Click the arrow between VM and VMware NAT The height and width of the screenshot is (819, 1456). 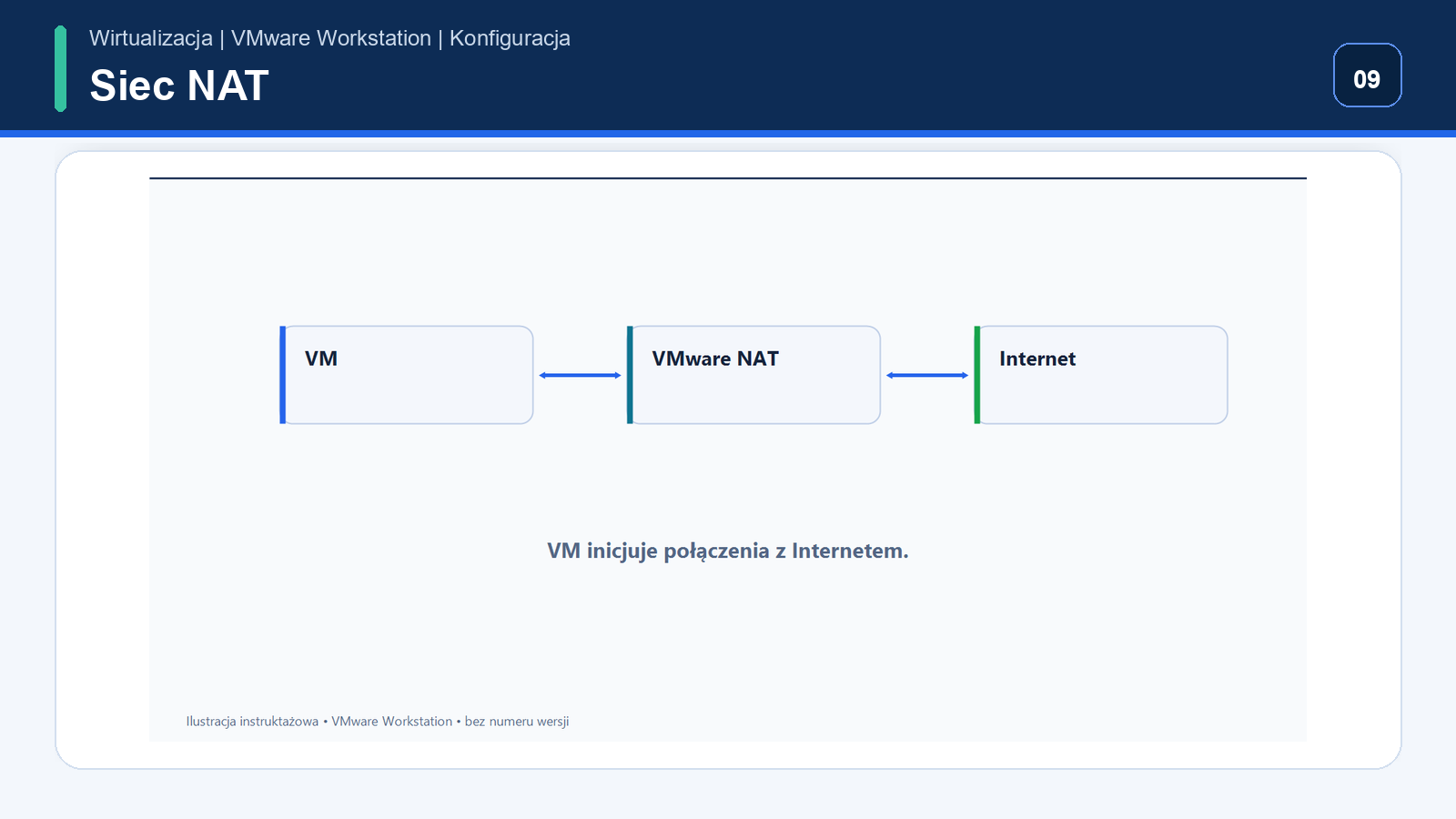[x=580, y=375]
